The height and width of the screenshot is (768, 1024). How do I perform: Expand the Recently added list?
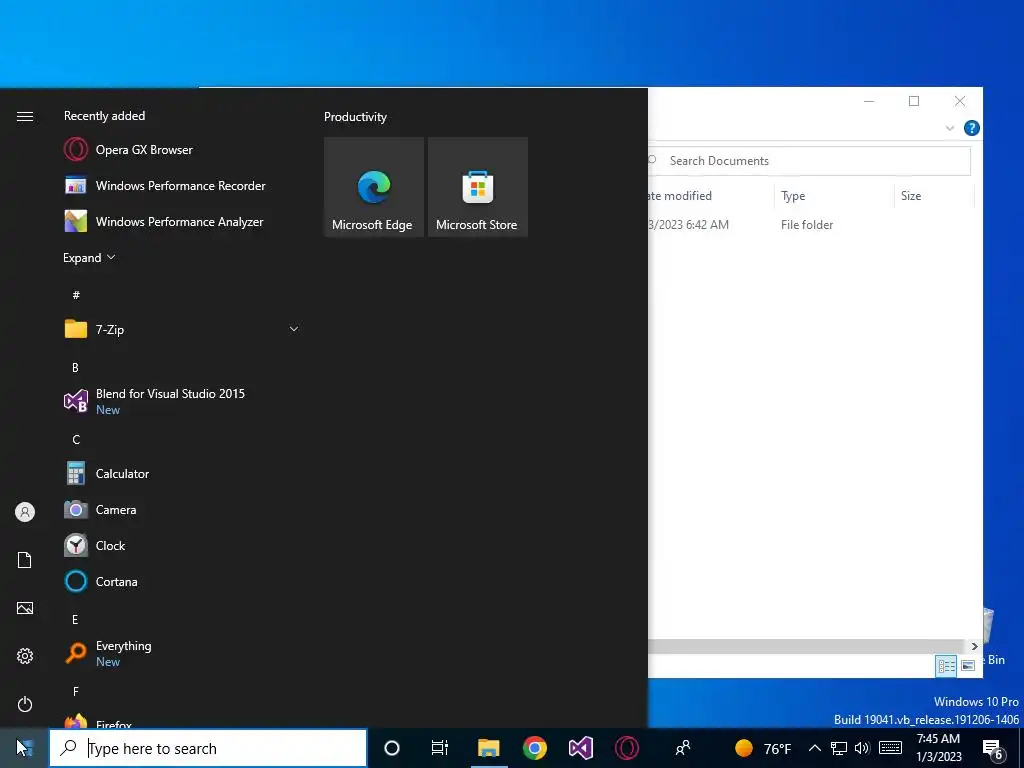pos(89,258)
